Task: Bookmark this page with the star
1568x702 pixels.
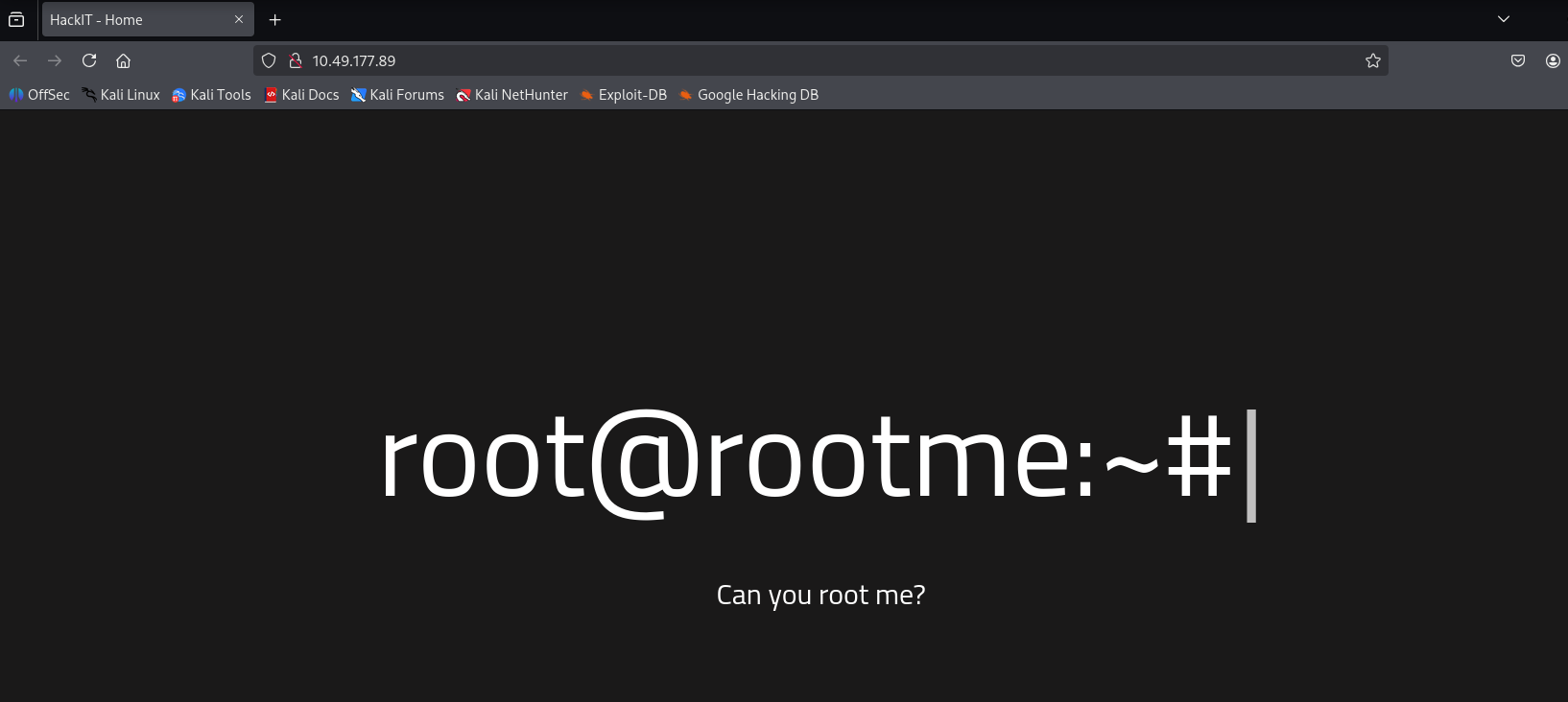Action: point(1372,60)
